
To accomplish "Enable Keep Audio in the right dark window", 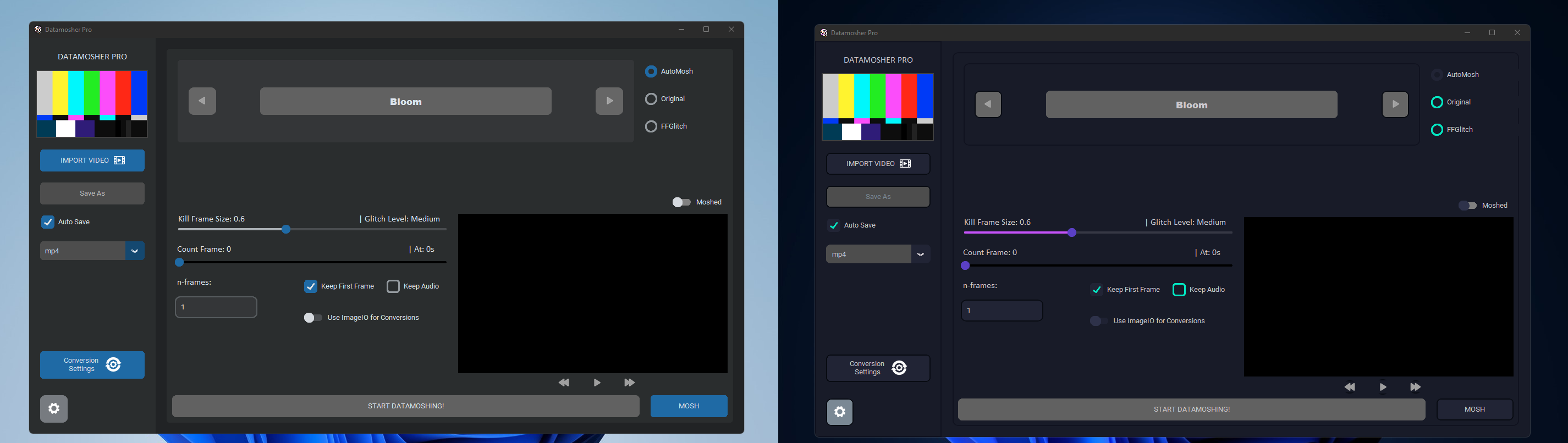I will [x=1179, y=290].
